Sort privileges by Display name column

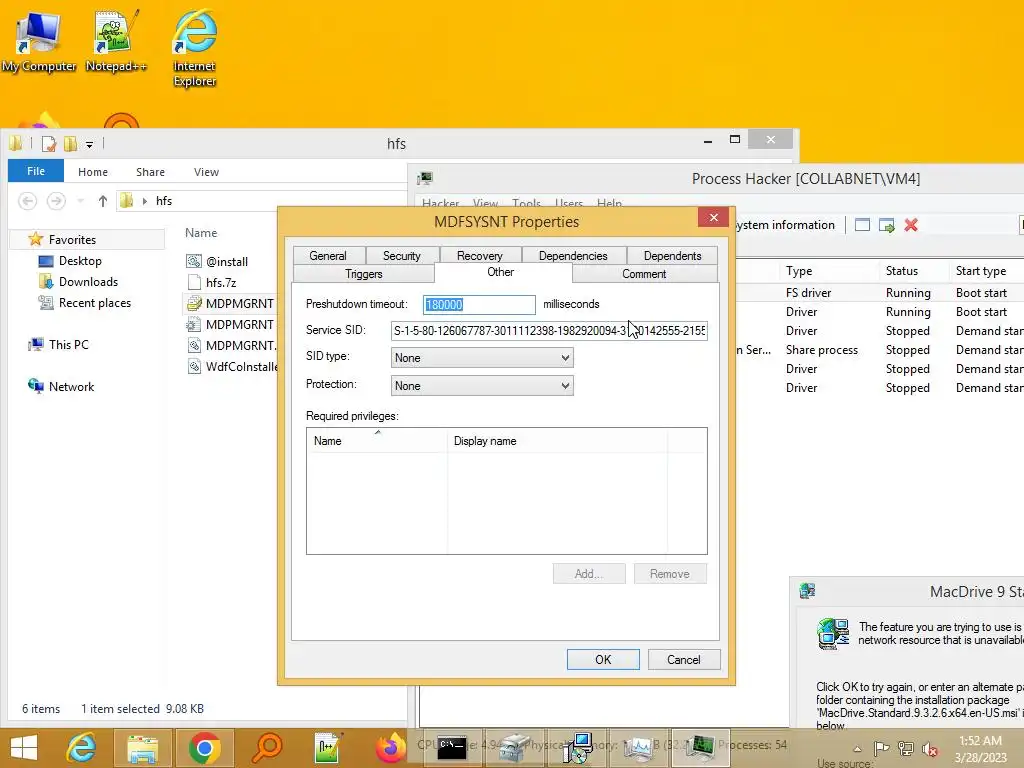tap(557, 441)
